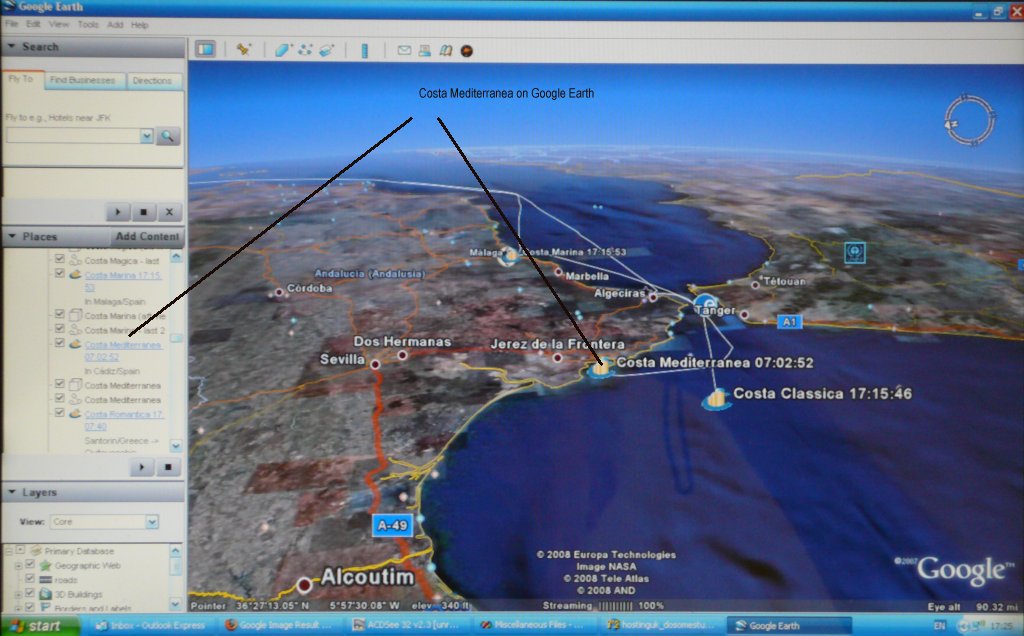Click the play button under the search results

(118, 212)
